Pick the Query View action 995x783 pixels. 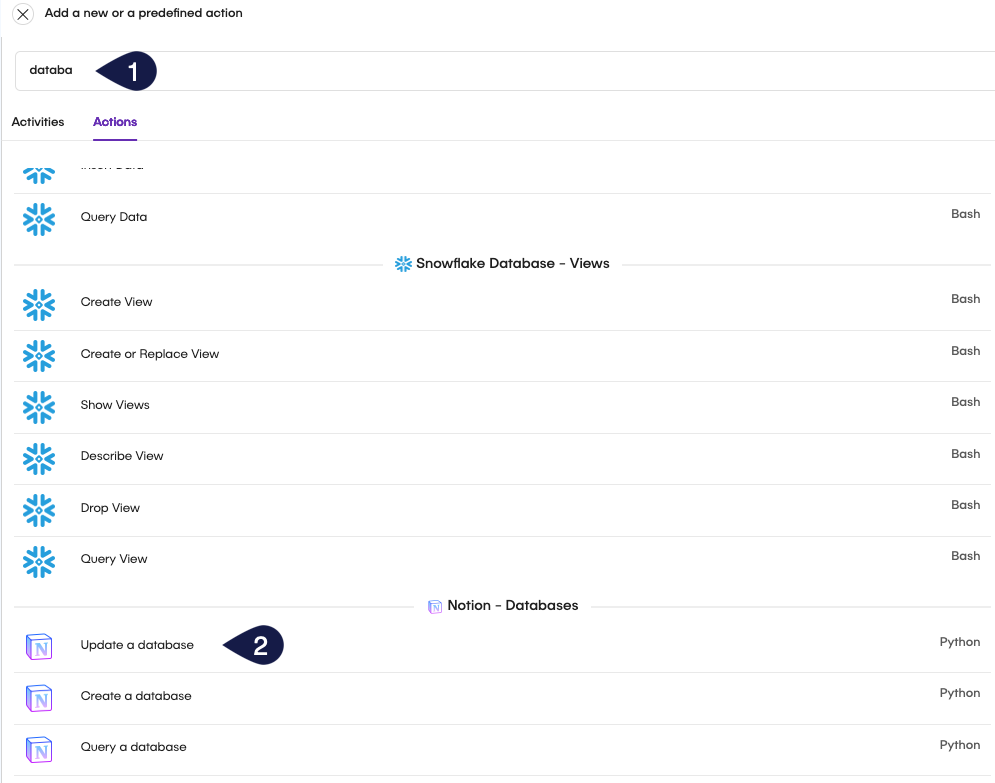click(113, 559)
